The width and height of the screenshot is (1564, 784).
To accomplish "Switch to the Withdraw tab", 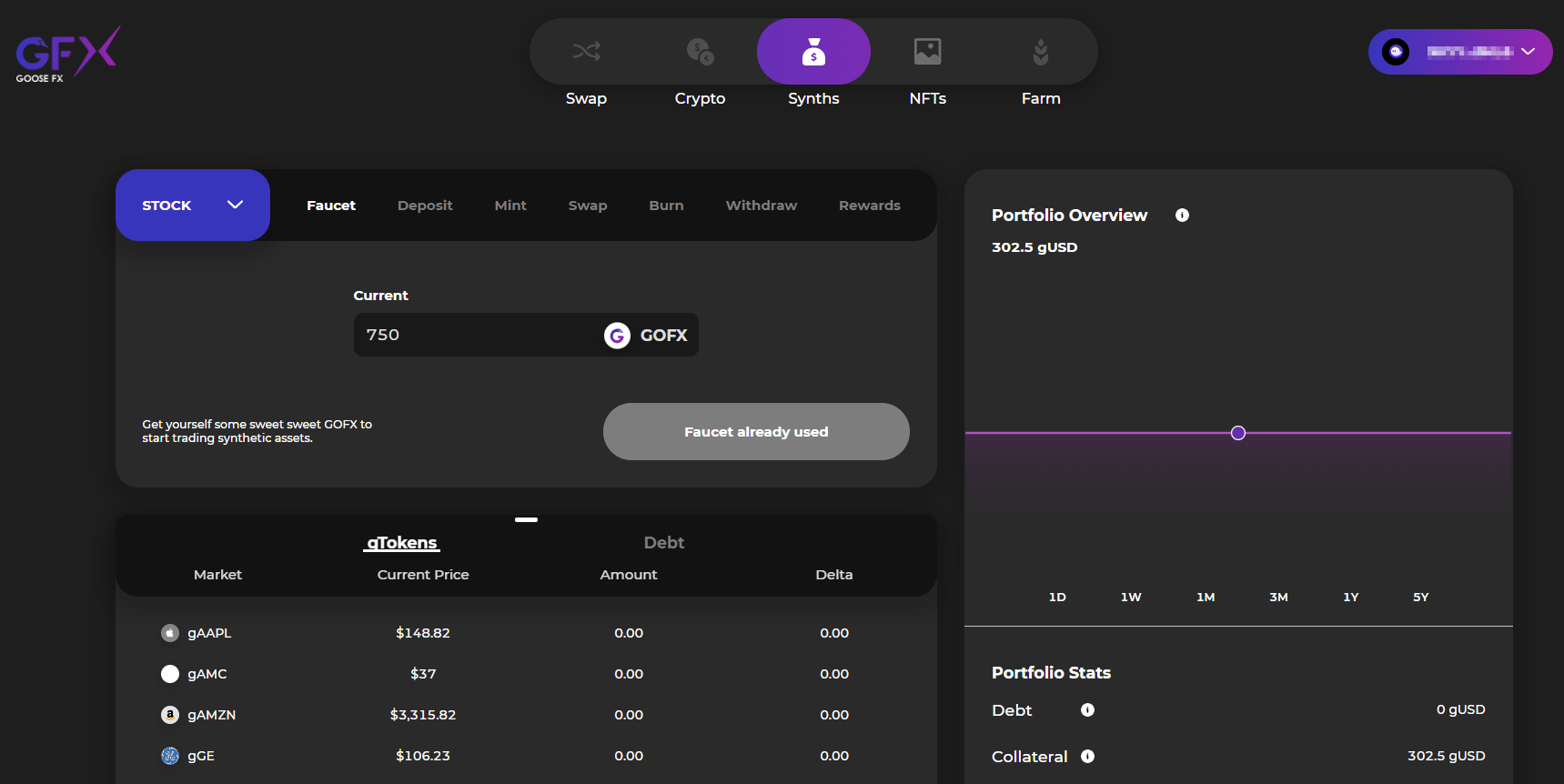I will coord(762,206).
